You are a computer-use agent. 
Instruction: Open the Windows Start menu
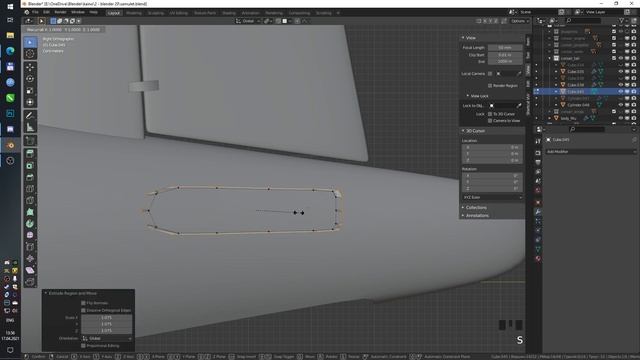tap(10, 6)
